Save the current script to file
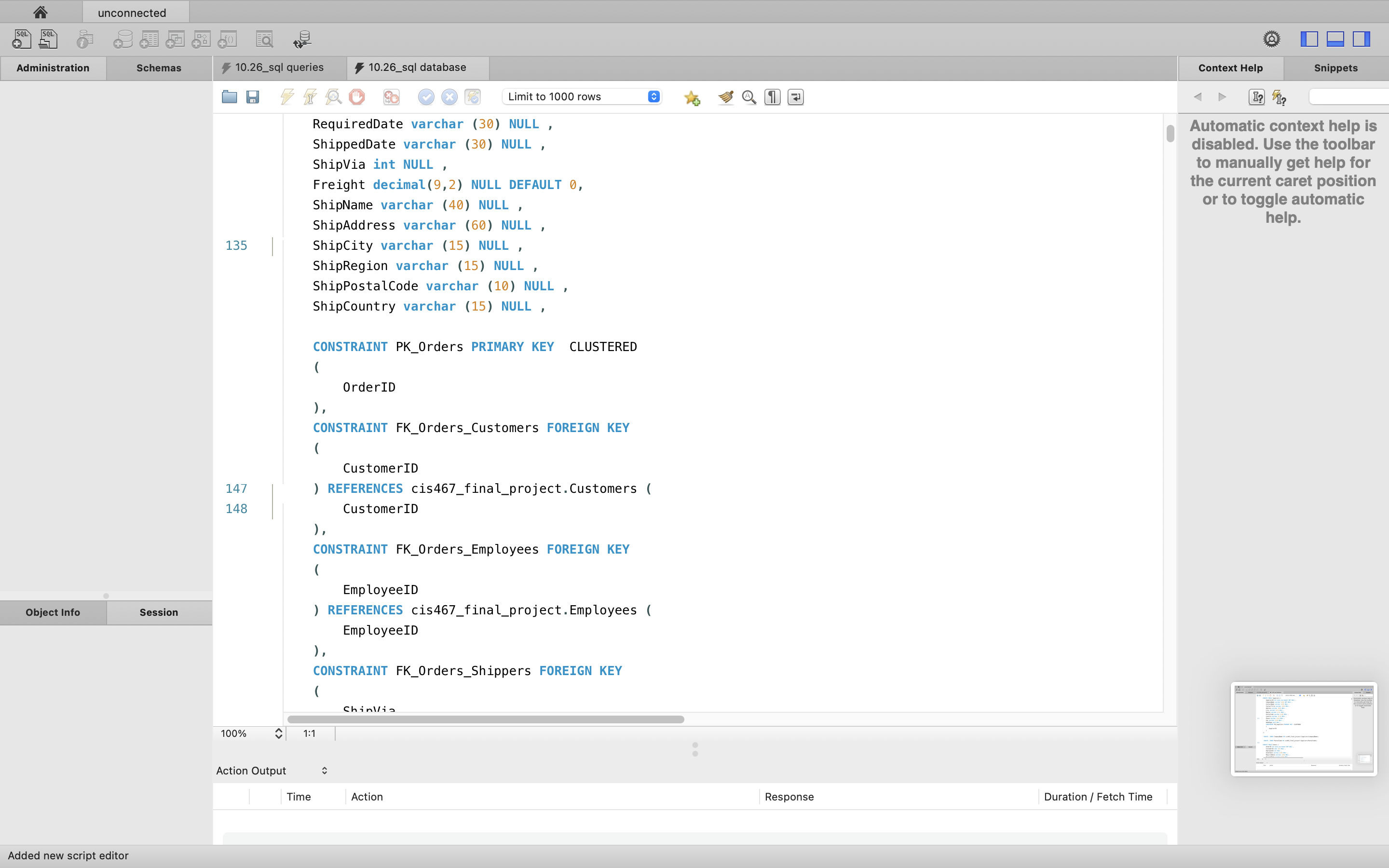Image resolution: width=1389 pixels, height=868 pixels. pos(253,96)
